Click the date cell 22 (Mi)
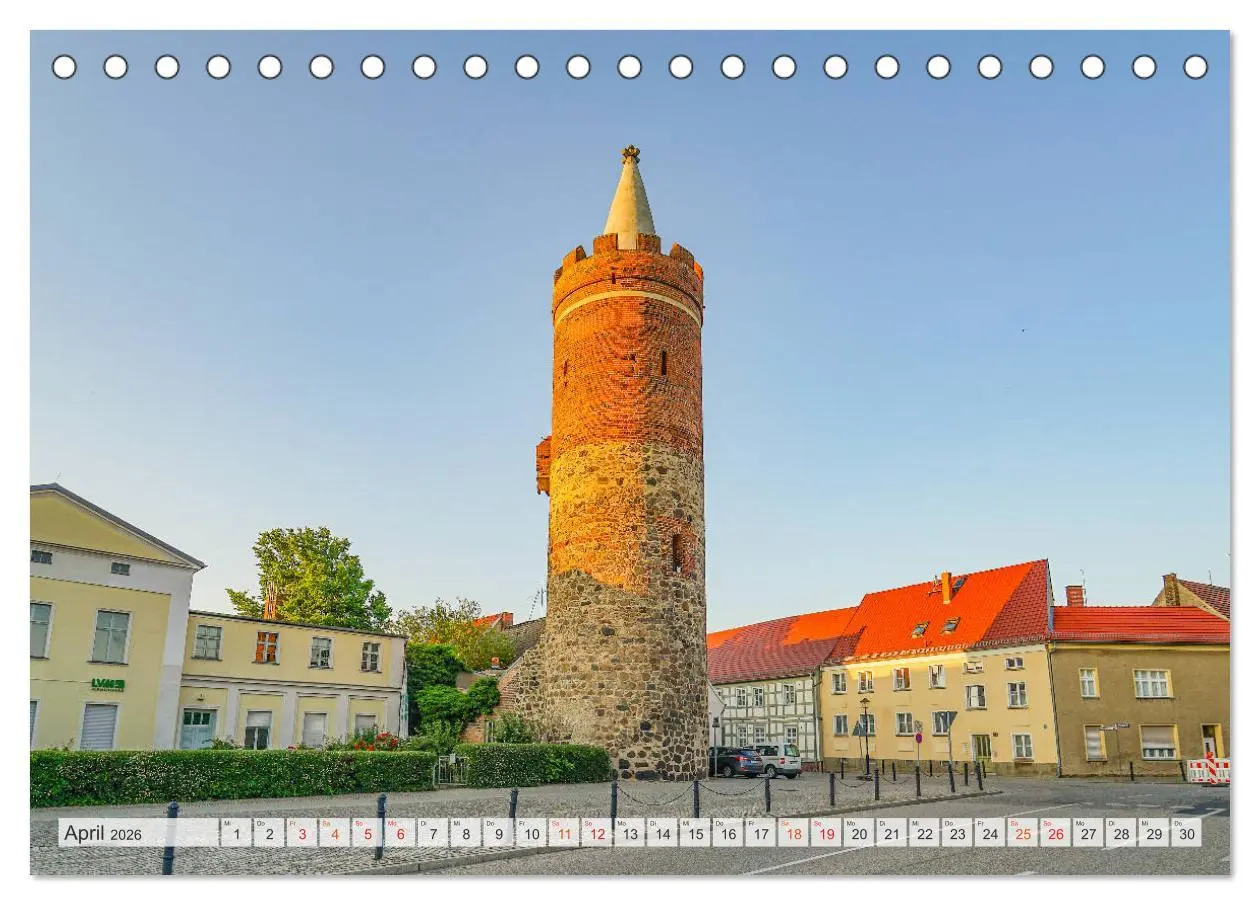This screenshot has height=905, width=1260. pyautogui.click(x=924, y=833)
